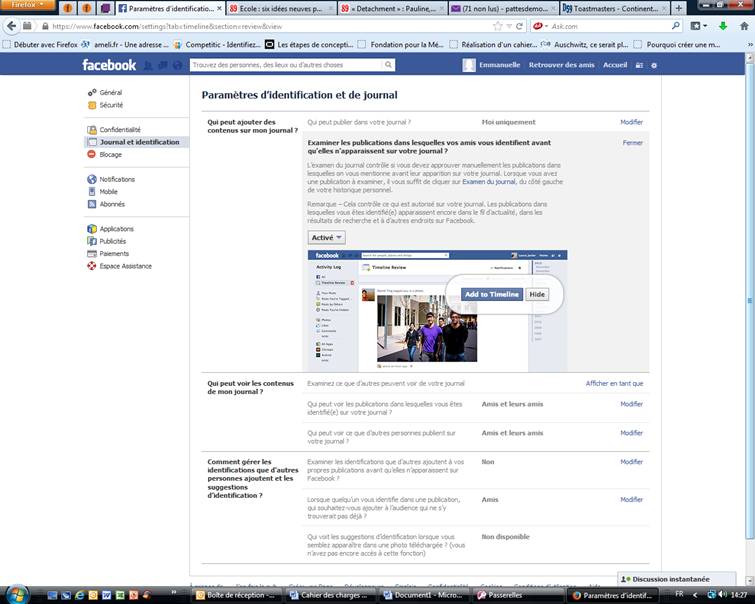The width and height of the screenshot is (755, 604).
Task: Reload the page with the refresh icon
Action: pos(519,26)
